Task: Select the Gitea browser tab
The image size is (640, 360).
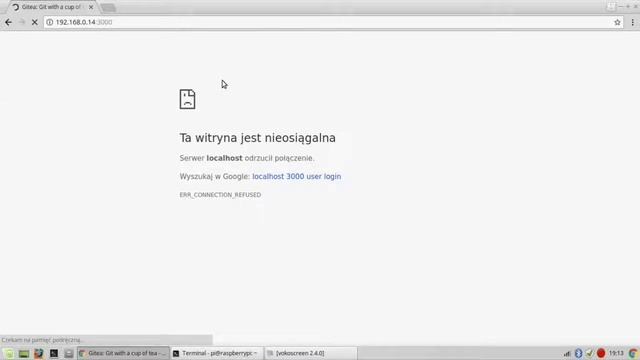Action: pos(51,7)
